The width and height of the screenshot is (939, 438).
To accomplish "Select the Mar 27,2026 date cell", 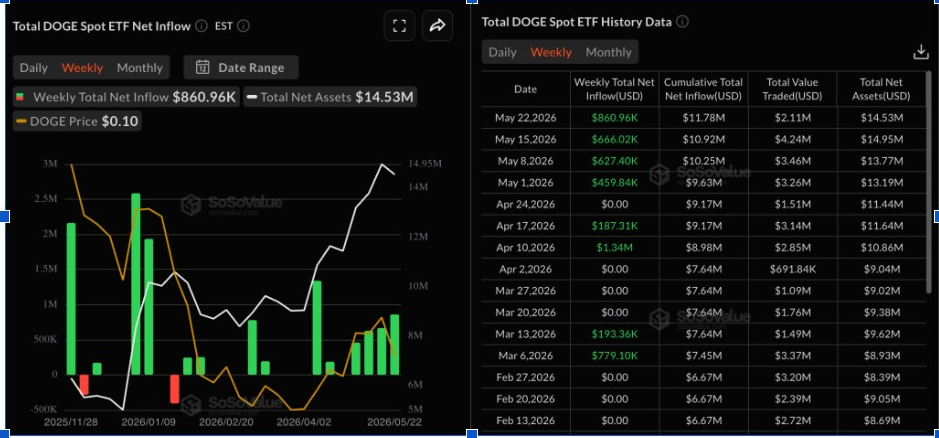I will coord(525,291).
